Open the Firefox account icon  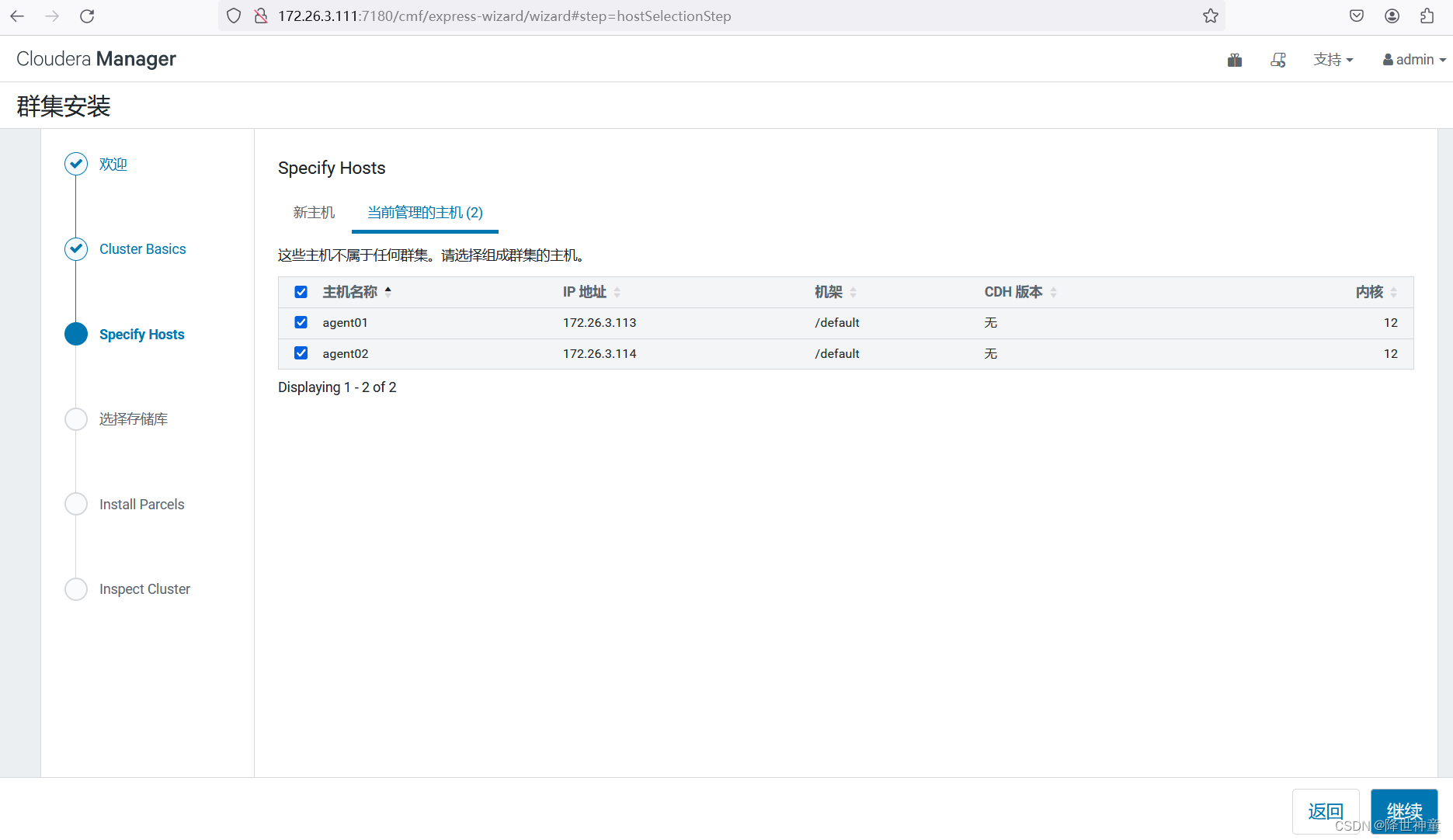pos(1392,16)
